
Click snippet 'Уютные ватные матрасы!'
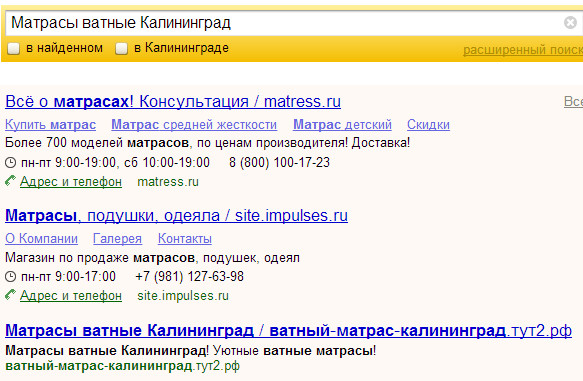294,351
